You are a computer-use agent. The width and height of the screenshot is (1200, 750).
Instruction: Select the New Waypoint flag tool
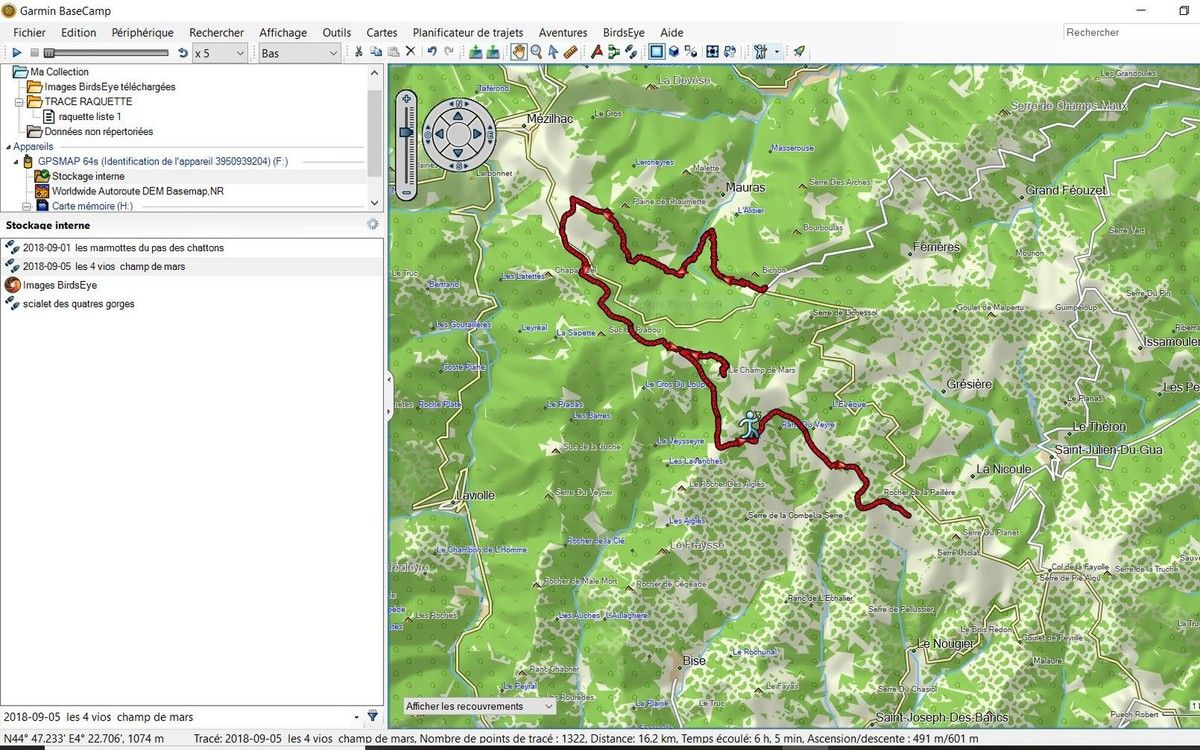(x=597, y=52)
